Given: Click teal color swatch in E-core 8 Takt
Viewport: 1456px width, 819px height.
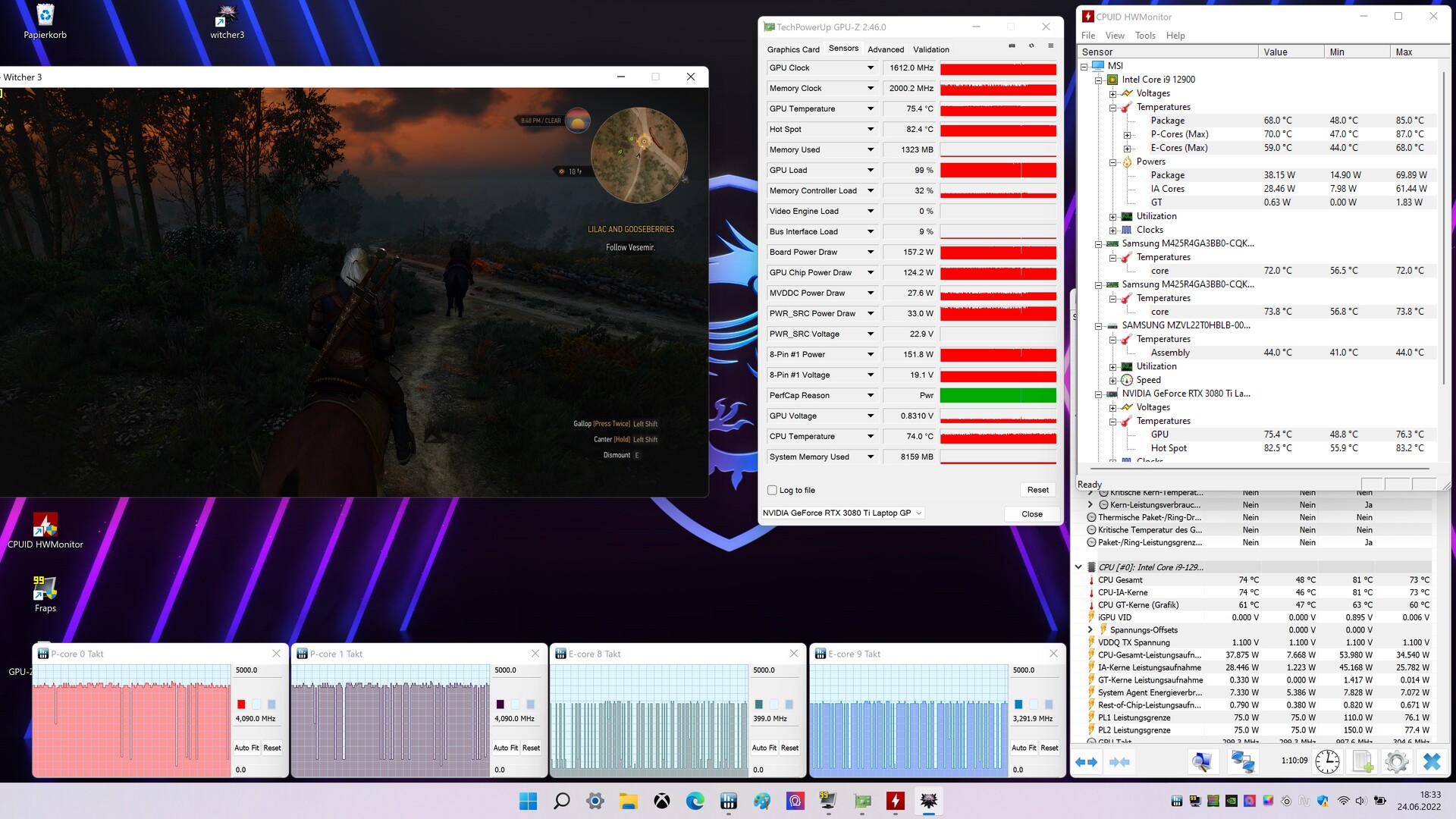Looking at the screenshot, I should point(759,704).
